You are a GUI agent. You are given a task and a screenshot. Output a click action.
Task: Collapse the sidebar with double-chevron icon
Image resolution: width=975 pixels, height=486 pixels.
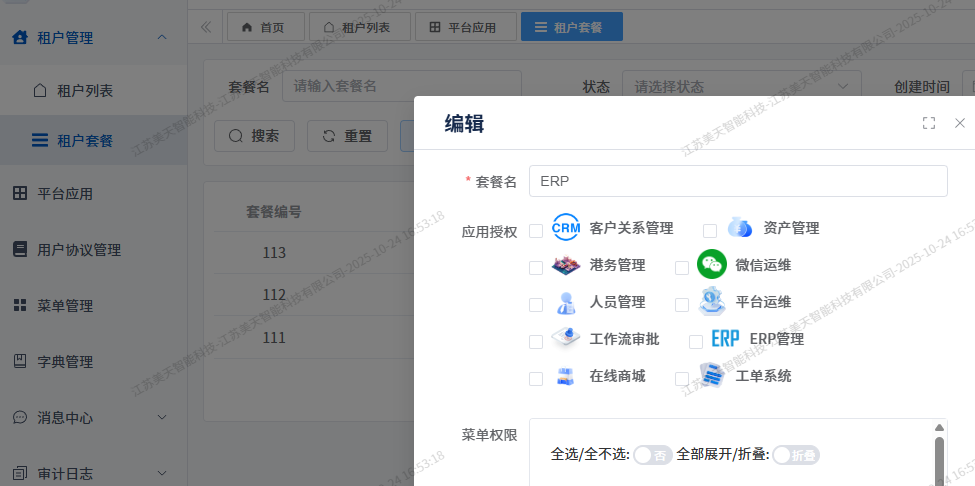click(206, 27)
